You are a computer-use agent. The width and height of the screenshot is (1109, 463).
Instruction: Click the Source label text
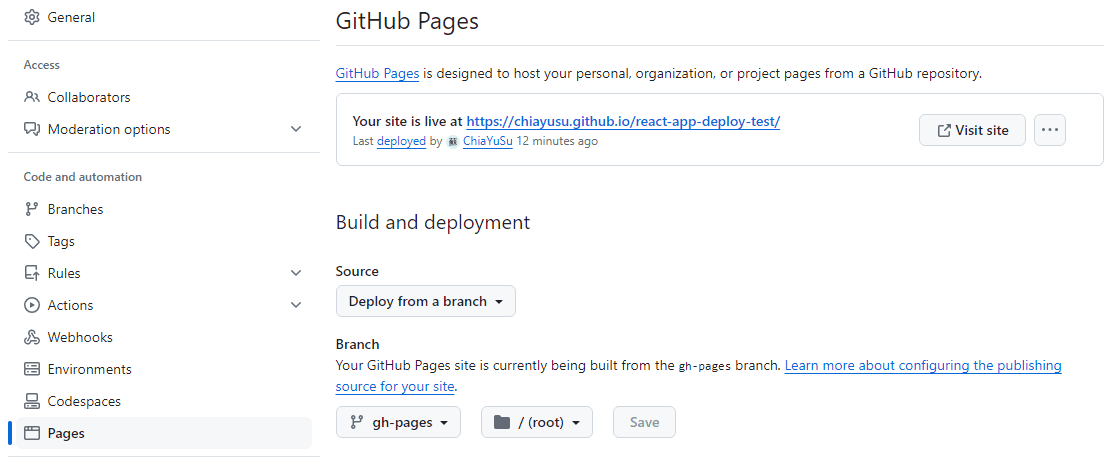357,271
